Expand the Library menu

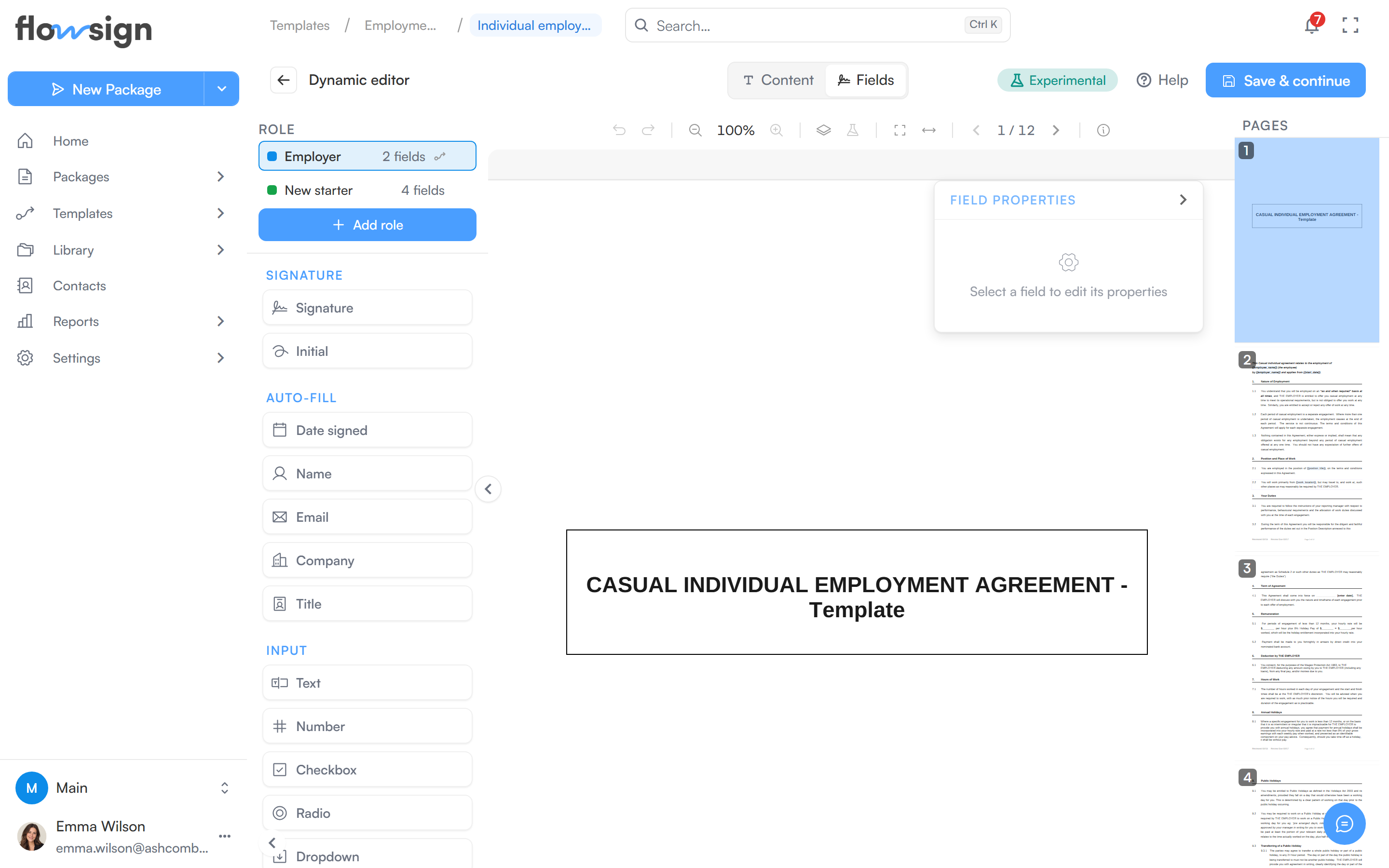pyautogui.click(x=220, y=250)
